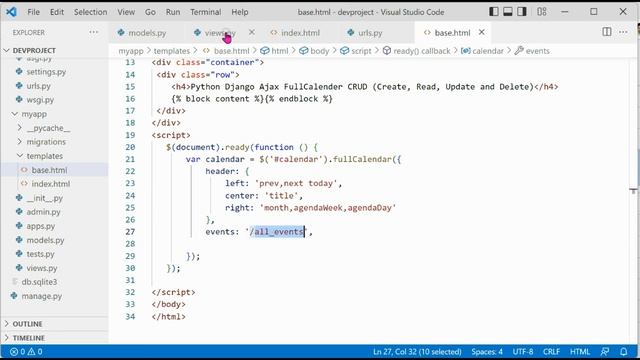Viewport: 640px width, 360px height.
Task: Click the feedback icon in status bar
Action: (x=605, y=351)
